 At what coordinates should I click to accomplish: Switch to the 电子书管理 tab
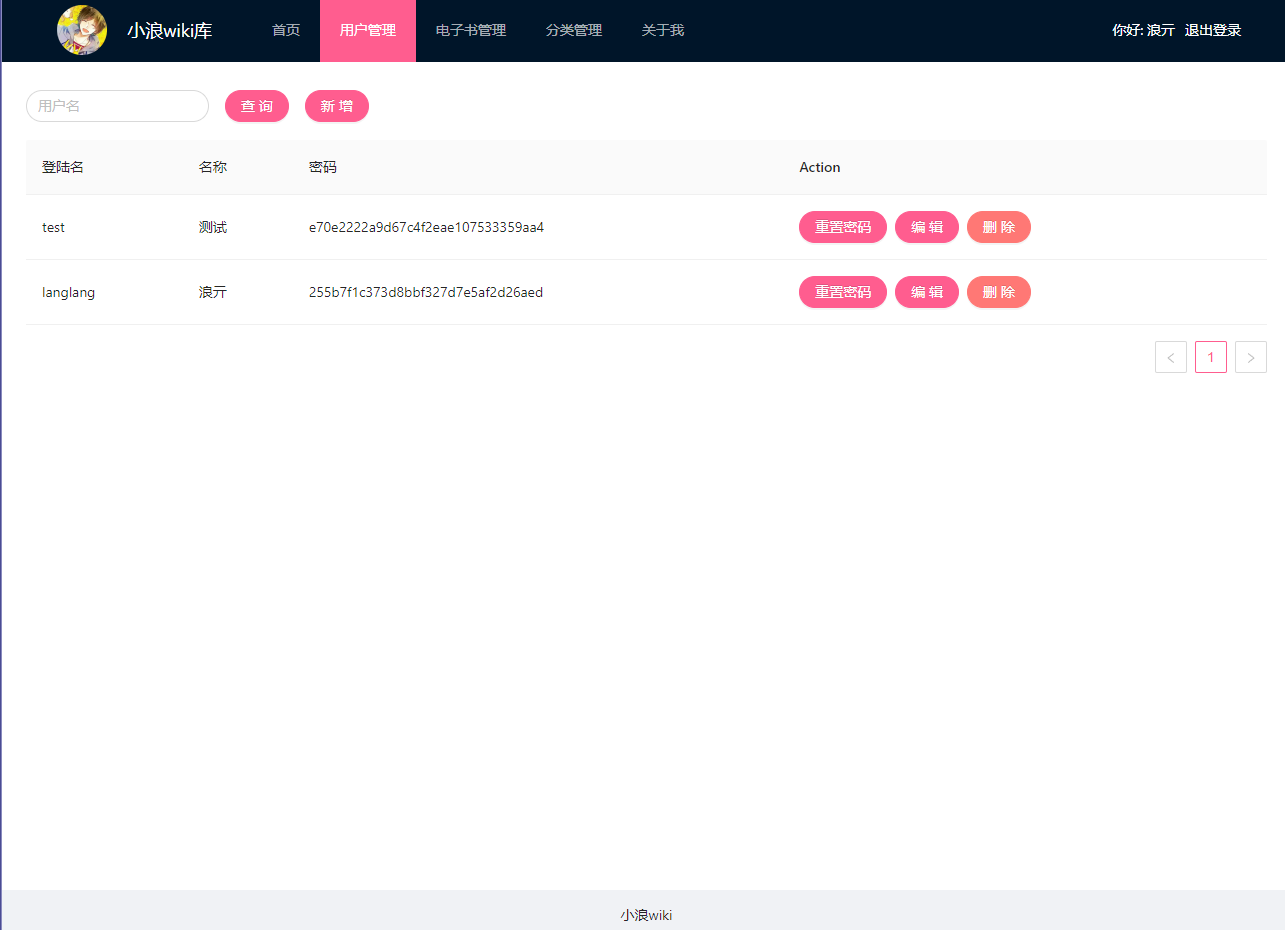point(469,30)
